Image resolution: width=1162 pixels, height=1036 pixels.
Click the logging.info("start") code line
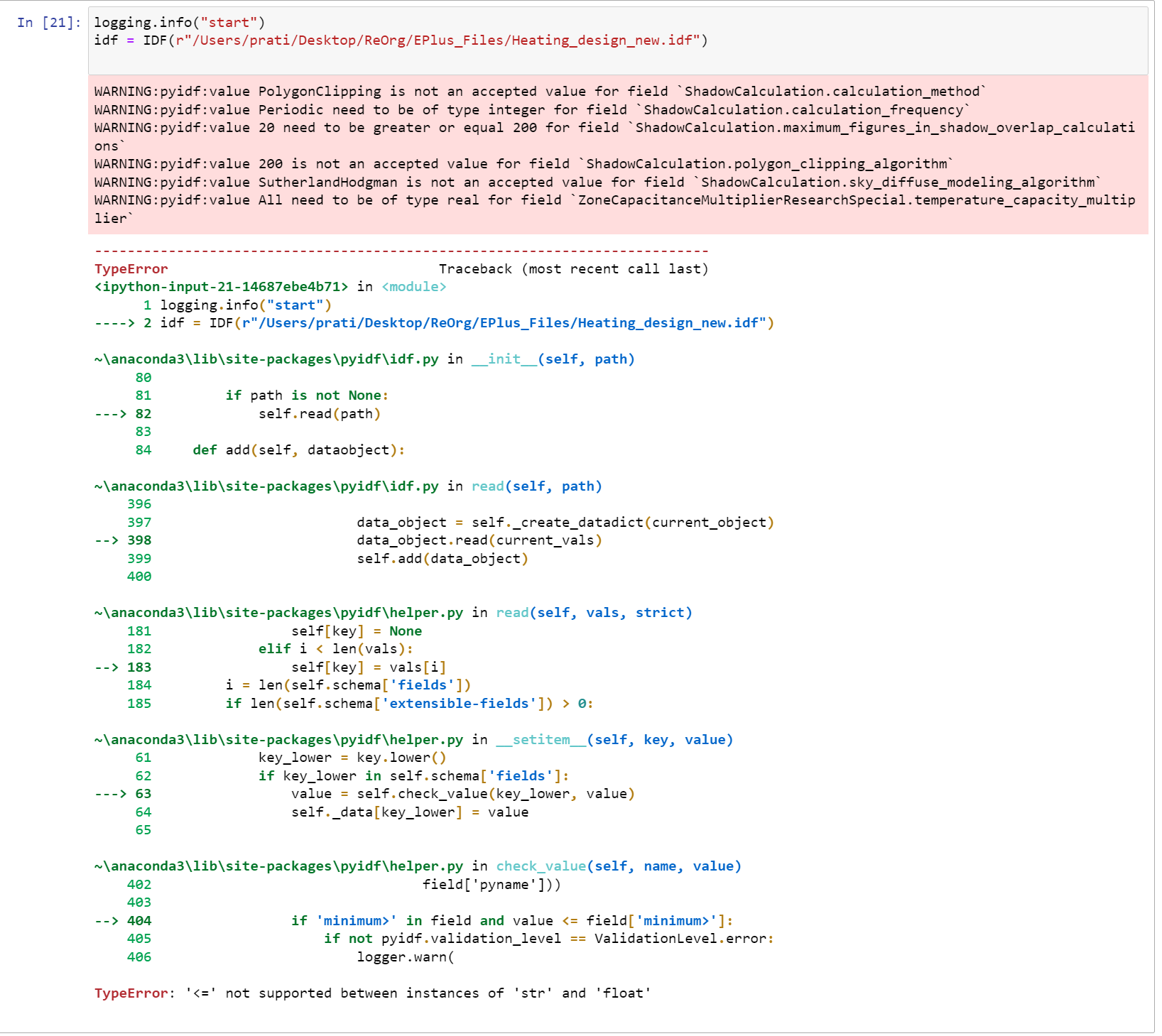click(x=180, y=23)
